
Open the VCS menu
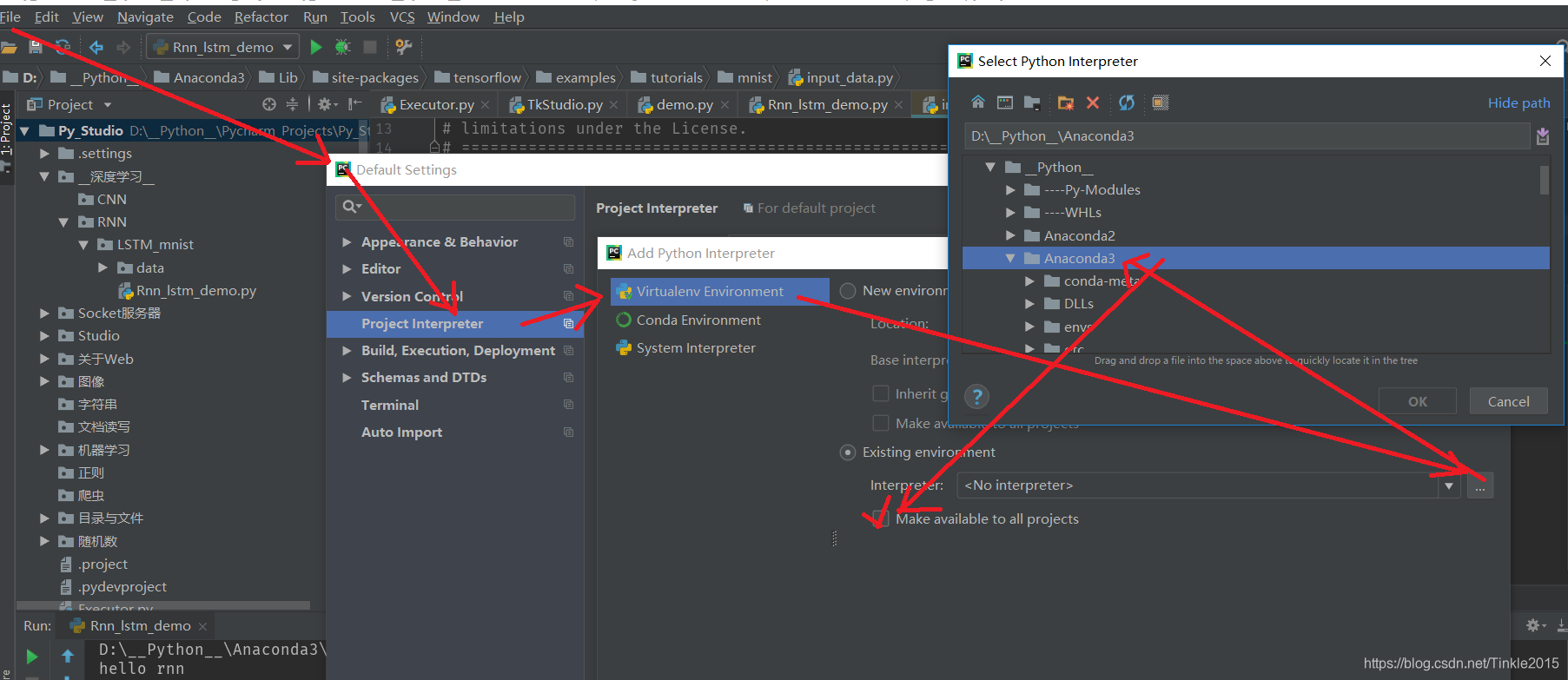(x=401, y=17)
